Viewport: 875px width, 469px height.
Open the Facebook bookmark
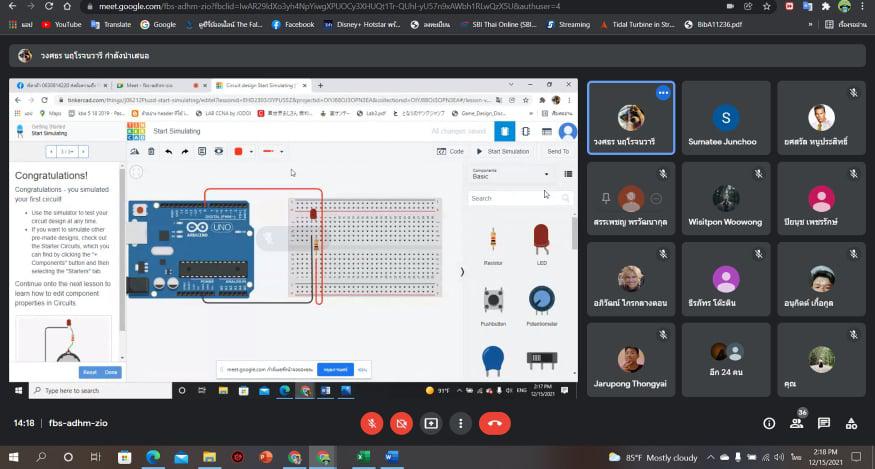tap(293, 25)
